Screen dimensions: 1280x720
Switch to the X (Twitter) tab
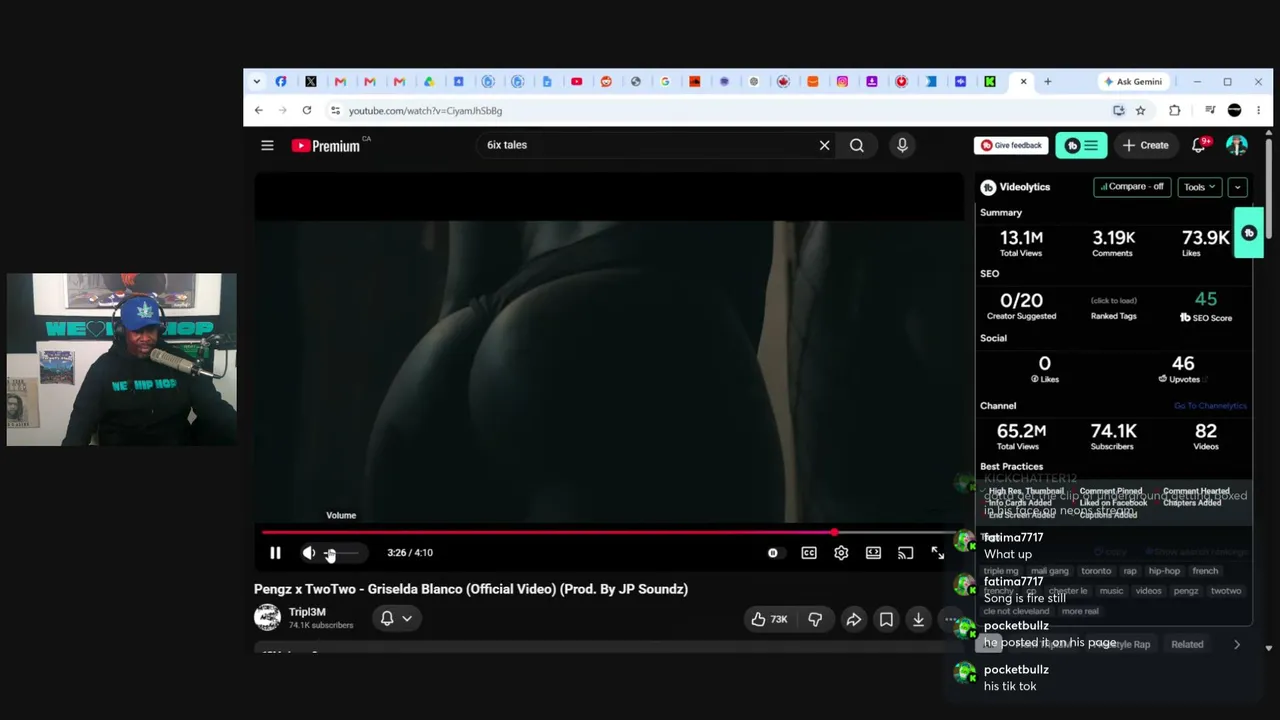click(311, 82)
